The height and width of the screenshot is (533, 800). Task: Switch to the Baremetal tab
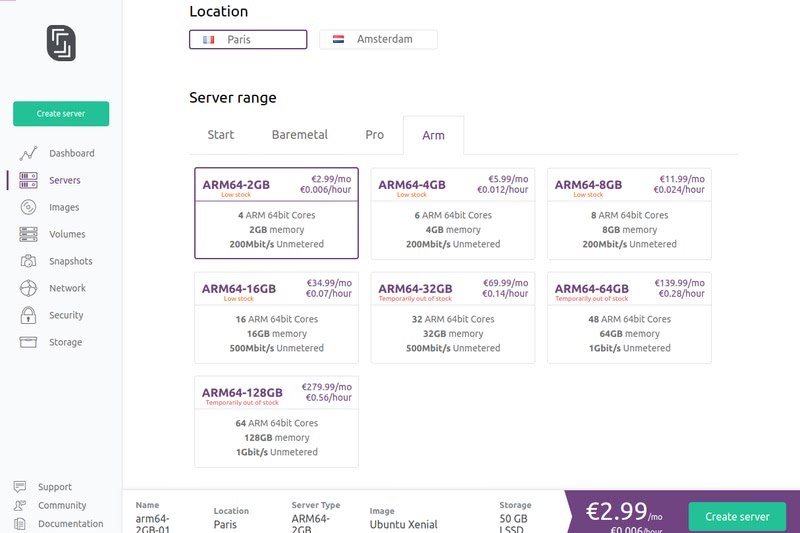tap(300, 135)
